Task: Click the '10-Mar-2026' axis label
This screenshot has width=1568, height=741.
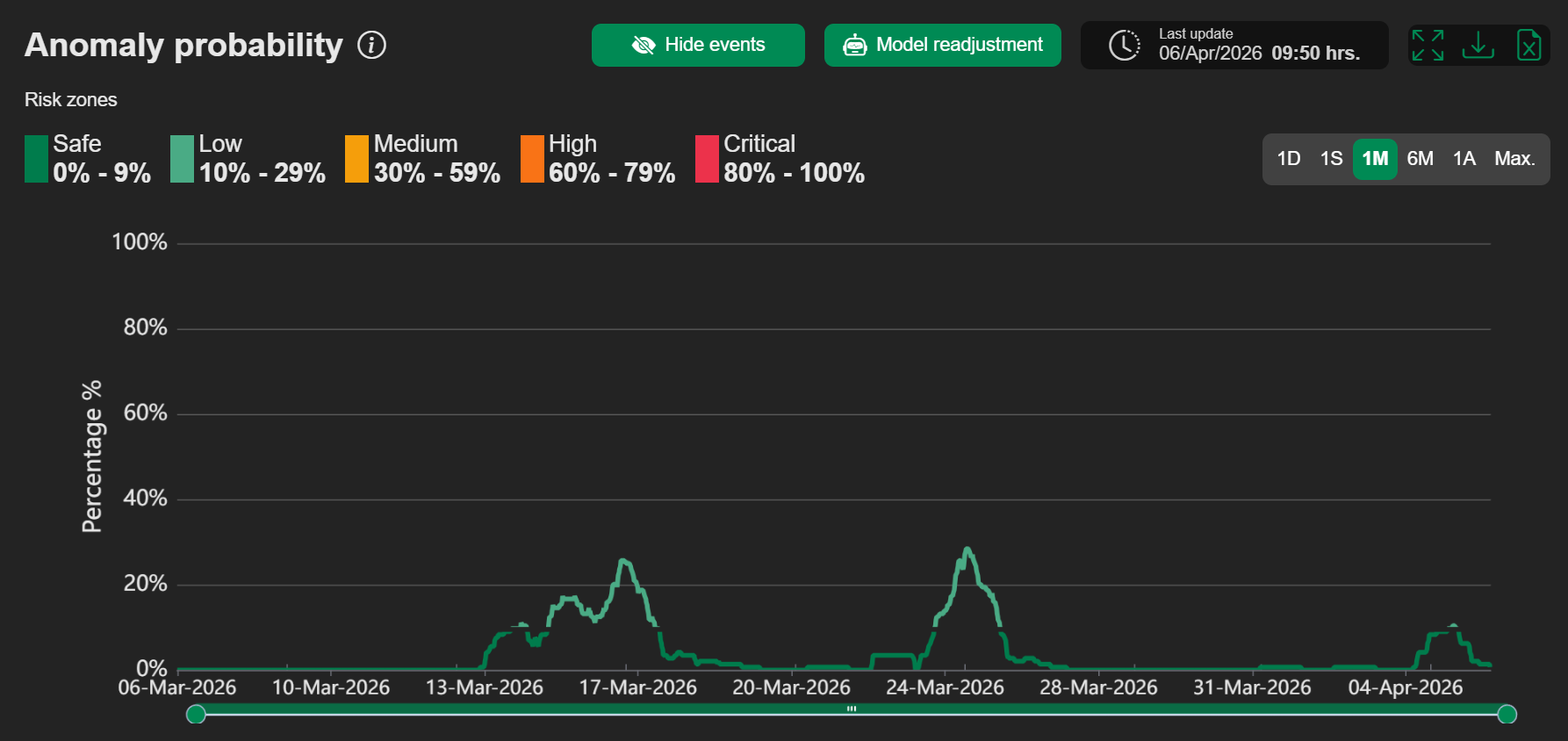Action: coord(331,687)
